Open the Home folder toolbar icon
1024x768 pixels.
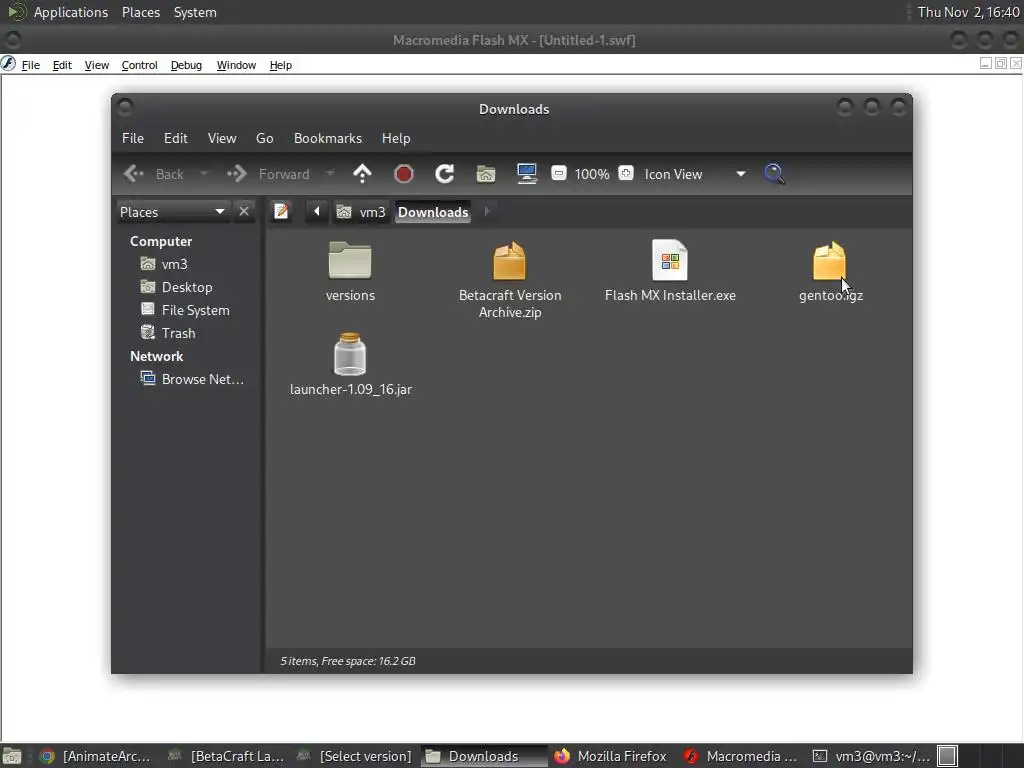point(486,174)
